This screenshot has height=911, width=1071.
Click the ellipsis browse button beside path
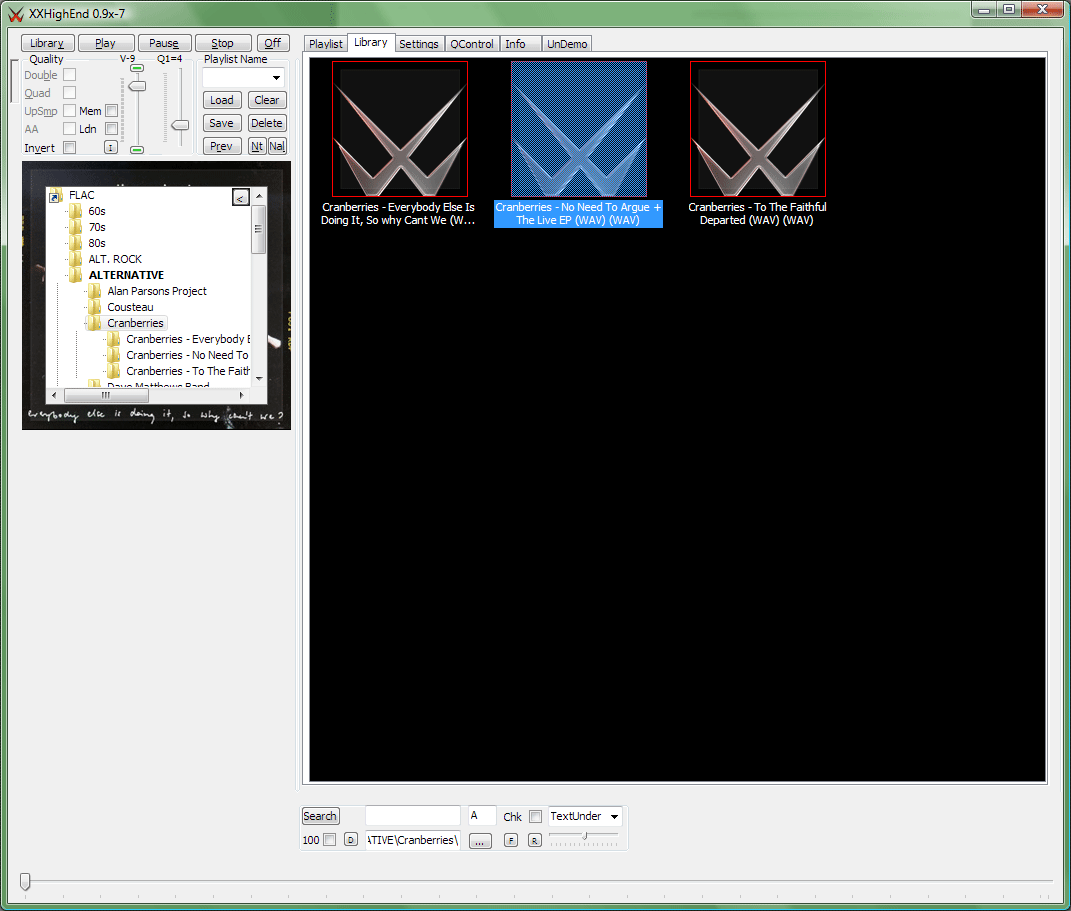coord(480,841)
